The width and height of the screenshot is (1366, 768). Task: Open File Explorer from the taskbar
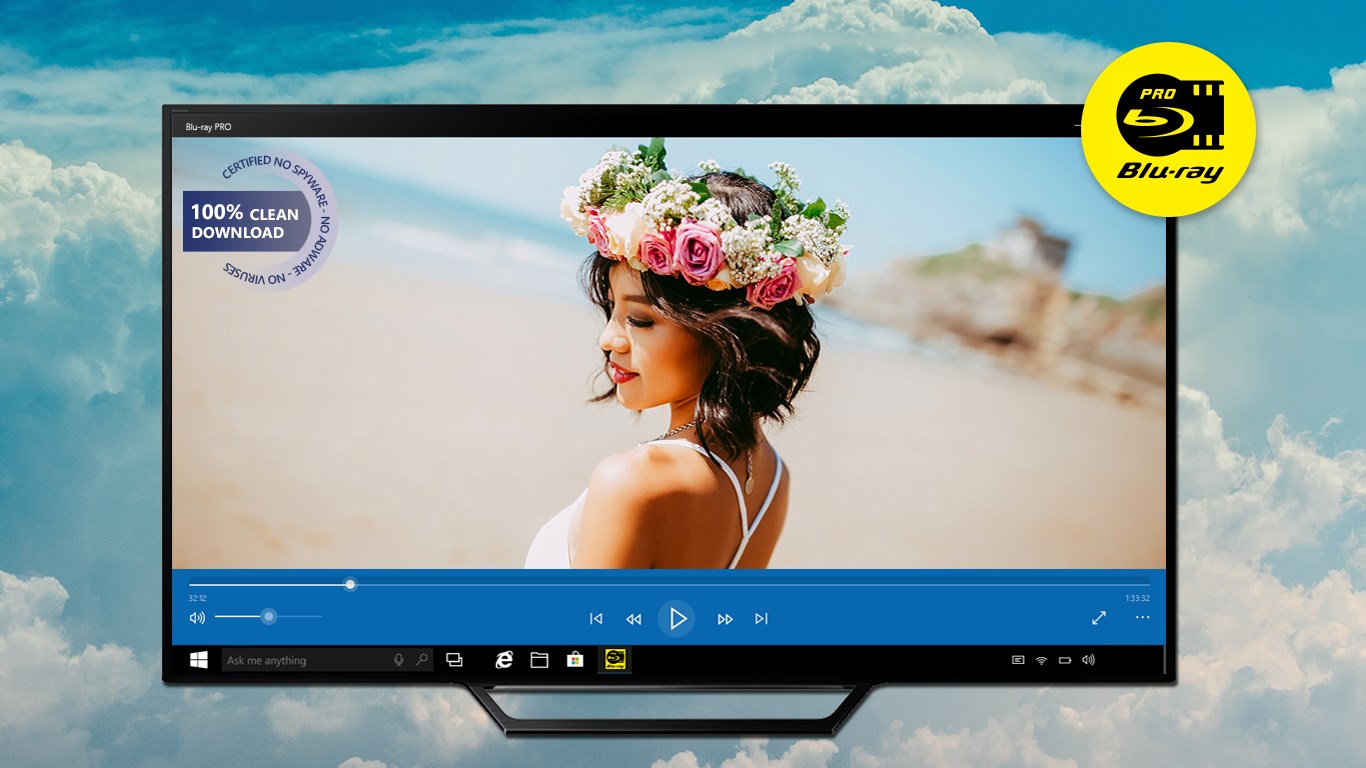[539, 660]
